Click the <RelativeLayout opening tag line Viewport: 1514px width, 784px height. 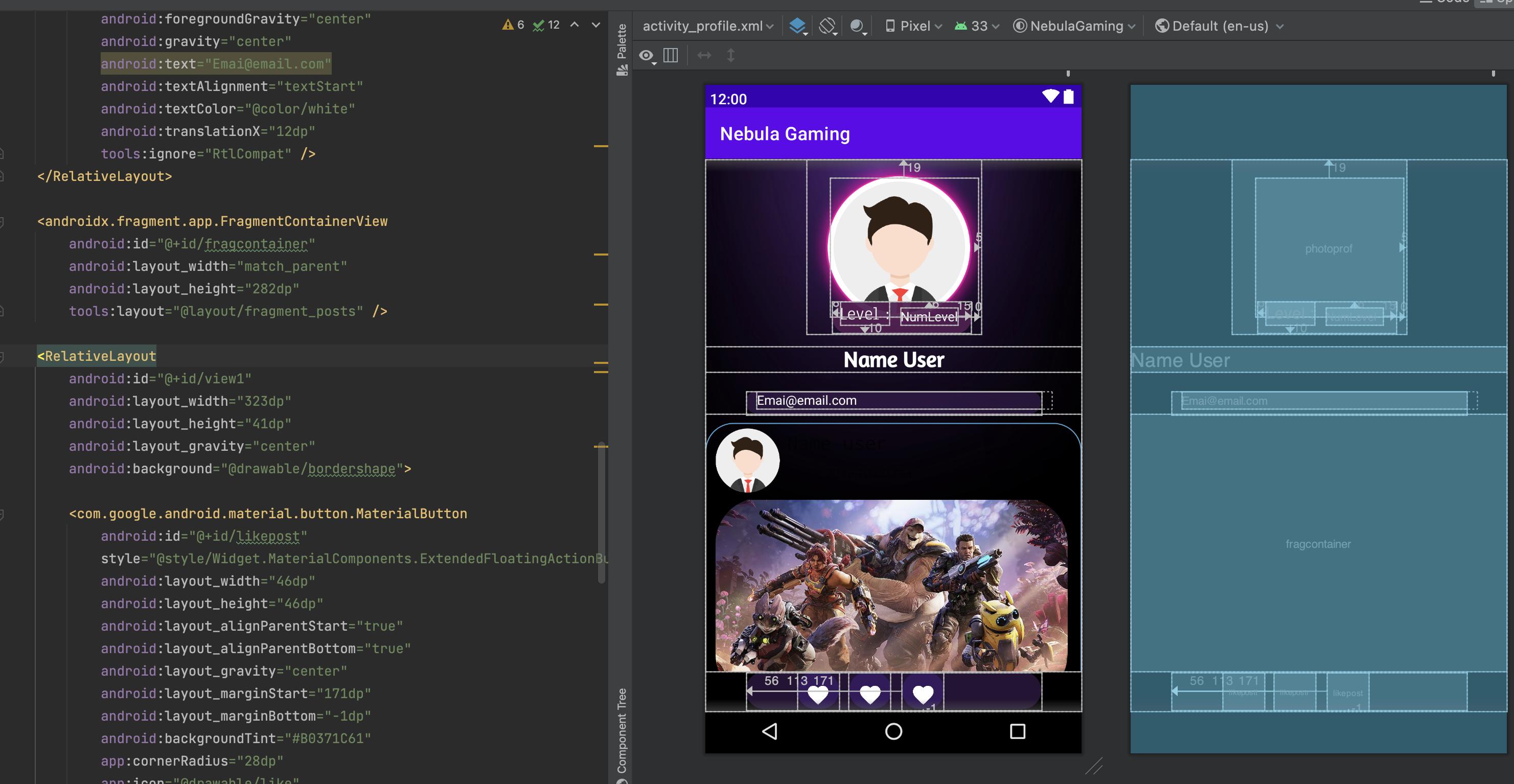tap(97, 356)
